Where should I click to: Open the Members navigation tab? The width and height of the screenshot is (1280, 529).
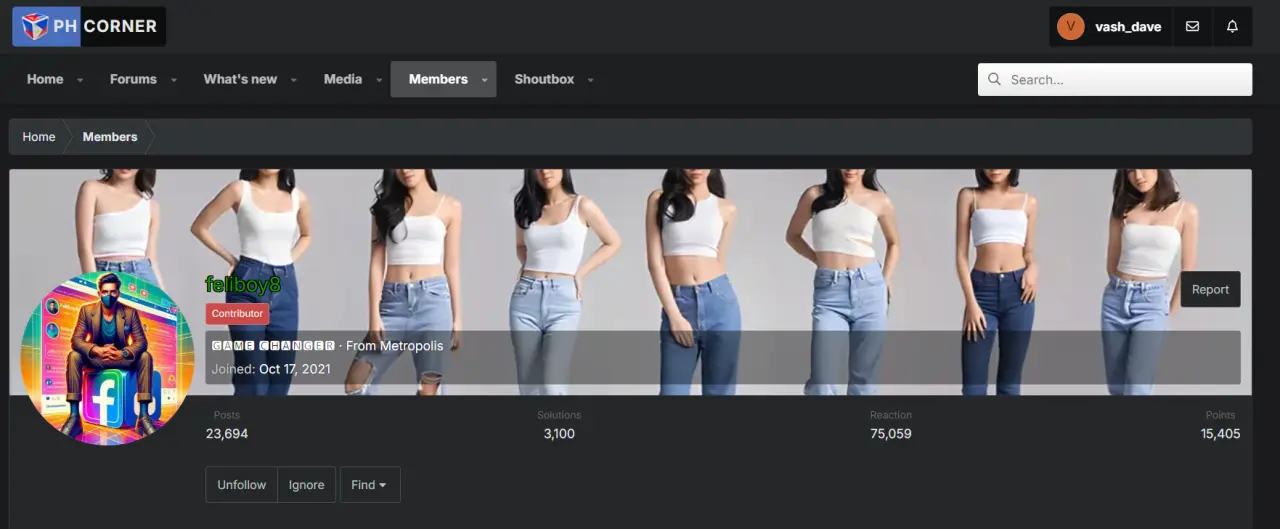coord(438,79)
